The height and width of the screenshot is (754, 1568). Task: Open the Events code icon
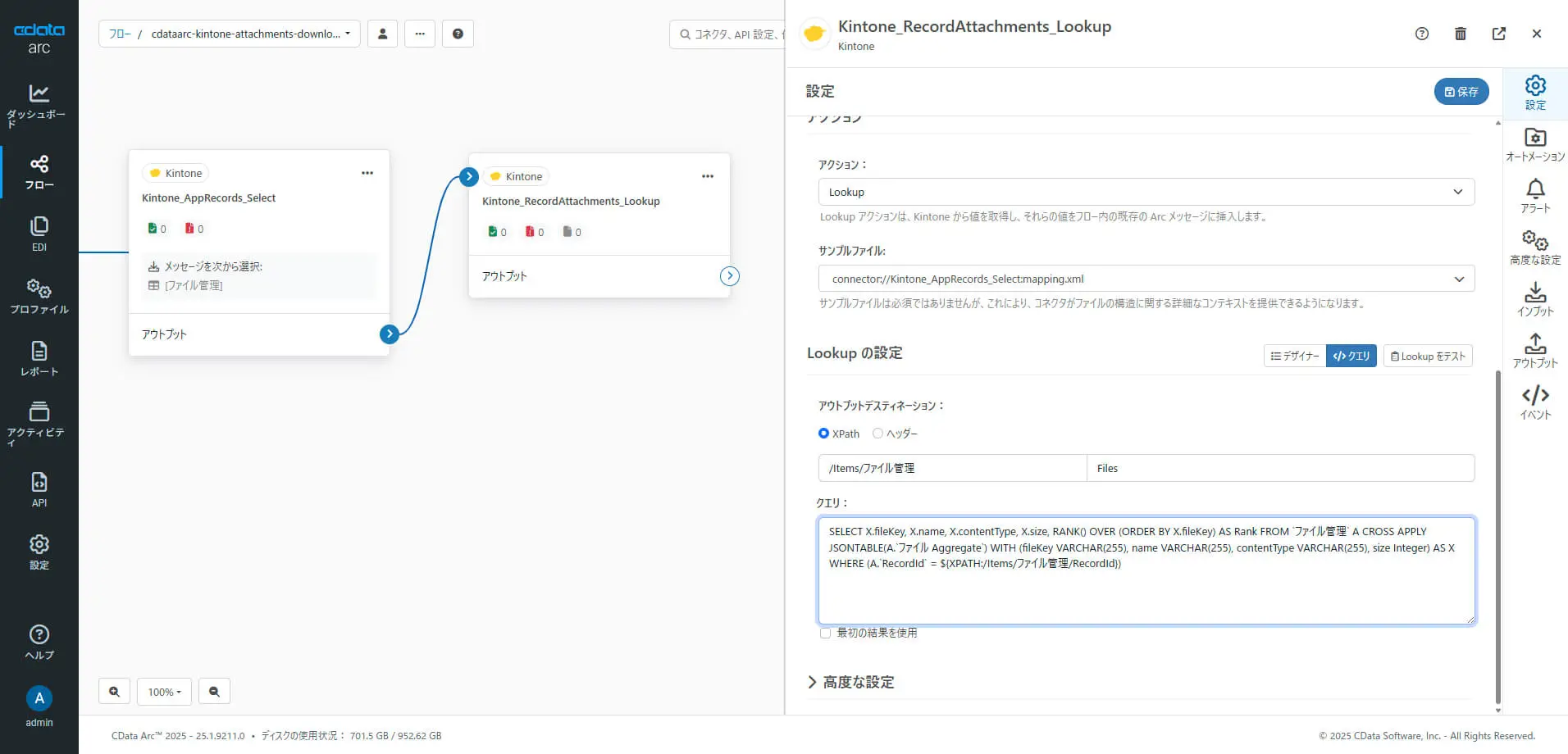point(1534,396)
